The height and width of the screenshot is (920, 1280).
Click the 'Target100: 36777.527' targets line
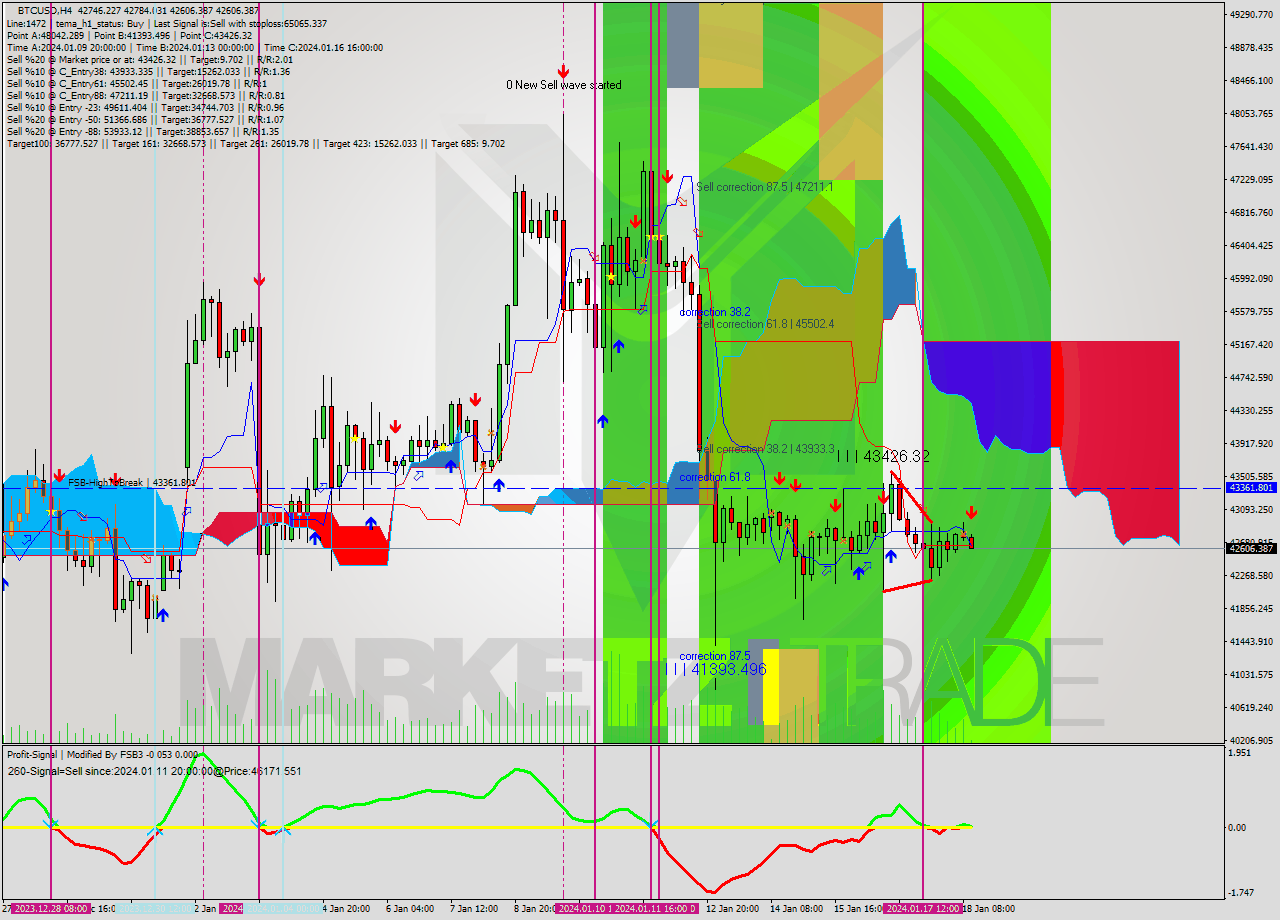(255, 143)
